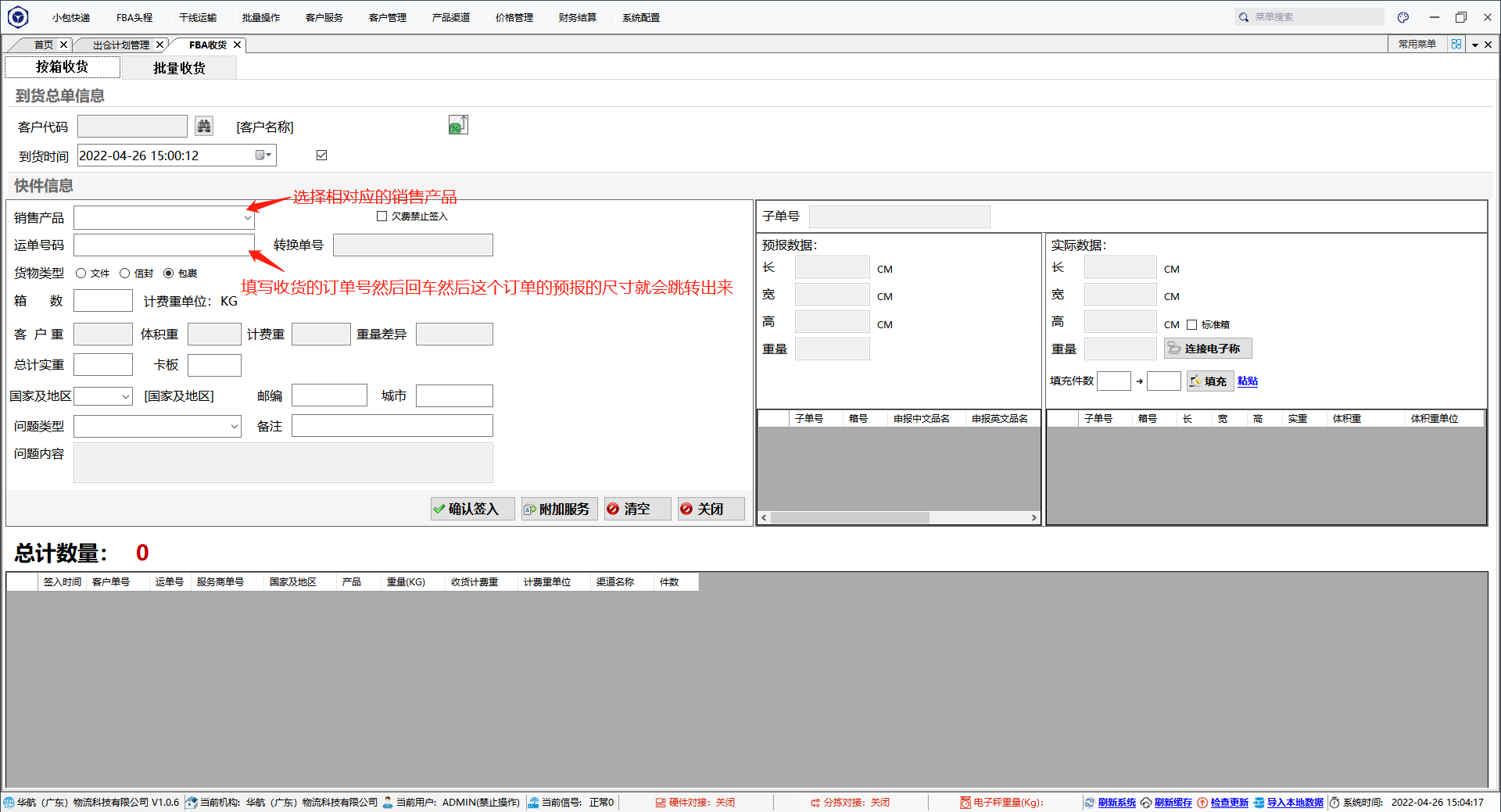The image size is (1501, 812).
Task: Expand the 问题类型 dropdown
Action: [234, 427]
